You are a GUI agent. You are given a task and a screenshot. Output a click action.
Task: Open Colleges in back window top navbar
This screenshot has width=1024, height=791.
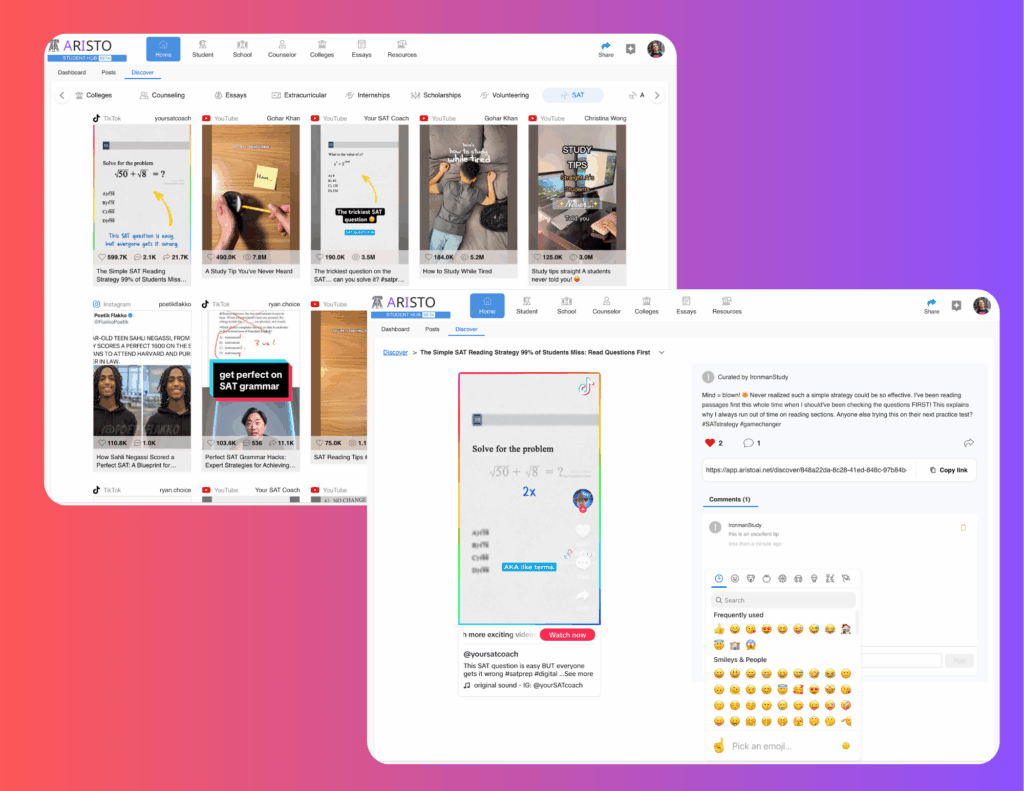point(322,49)
